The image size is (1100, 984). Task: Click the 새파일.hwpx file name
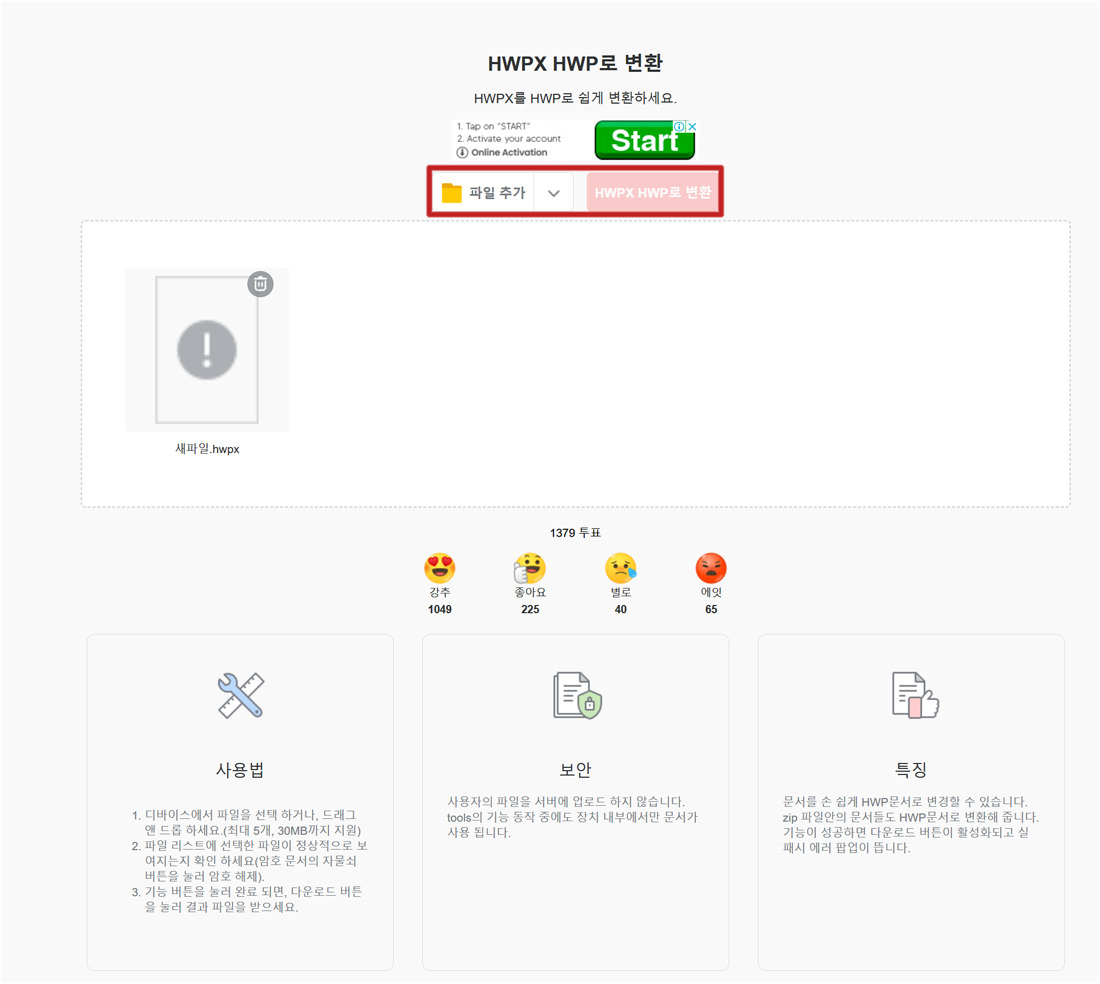coord(207,449)
